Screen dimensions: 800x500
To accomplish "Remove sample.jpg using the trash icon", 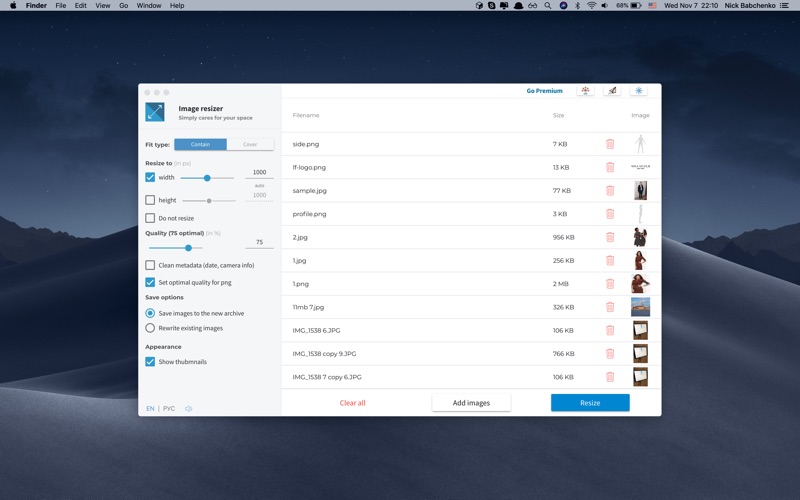I will 610,191.
